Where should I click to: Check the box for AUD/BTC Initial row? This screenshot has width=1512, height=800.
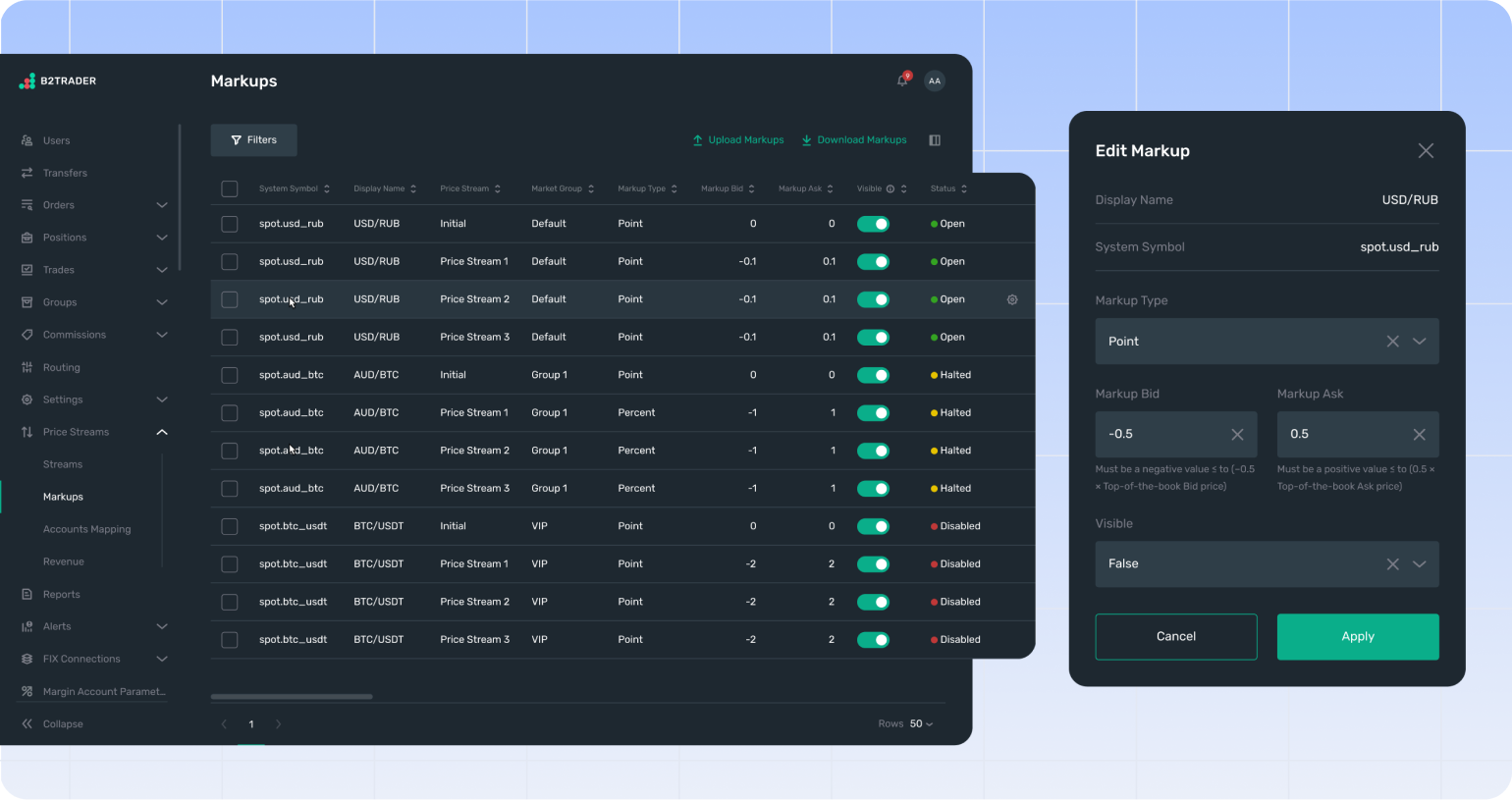tap(230, 375)
